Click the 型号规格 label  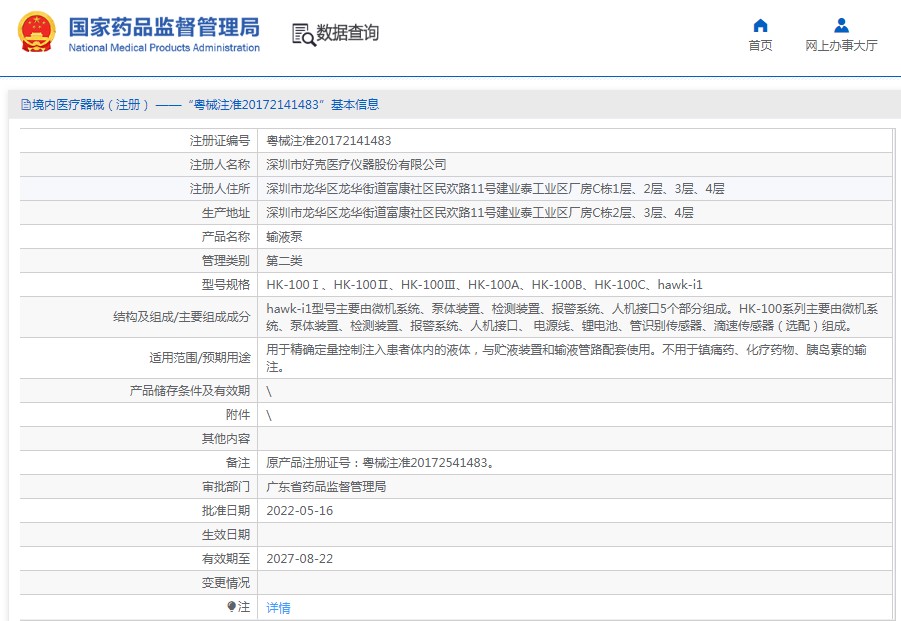point(226,285)
